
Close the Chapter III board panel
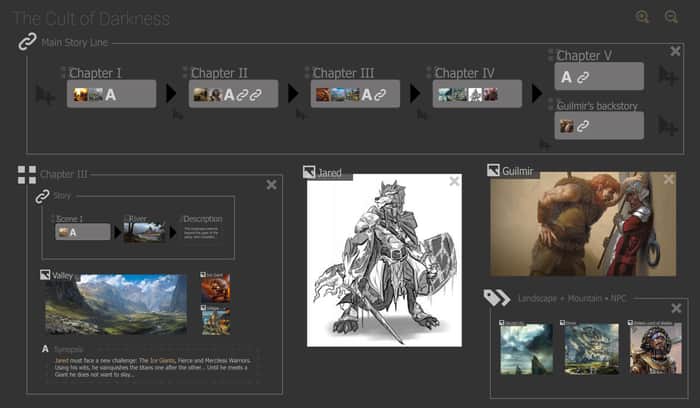(x=271, y=185)
